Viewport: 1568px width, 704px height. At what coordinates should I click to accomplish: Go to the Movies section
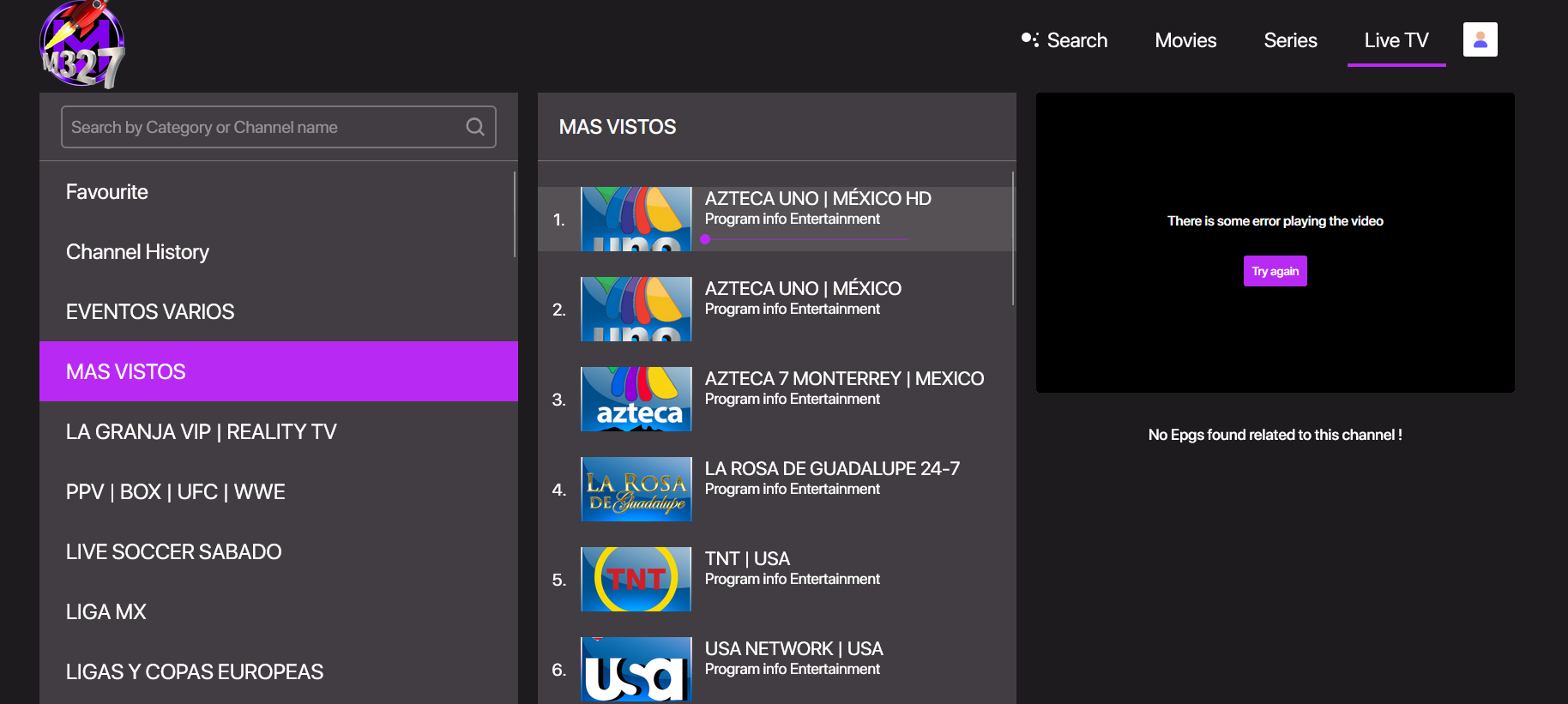tap(1185, 40)
